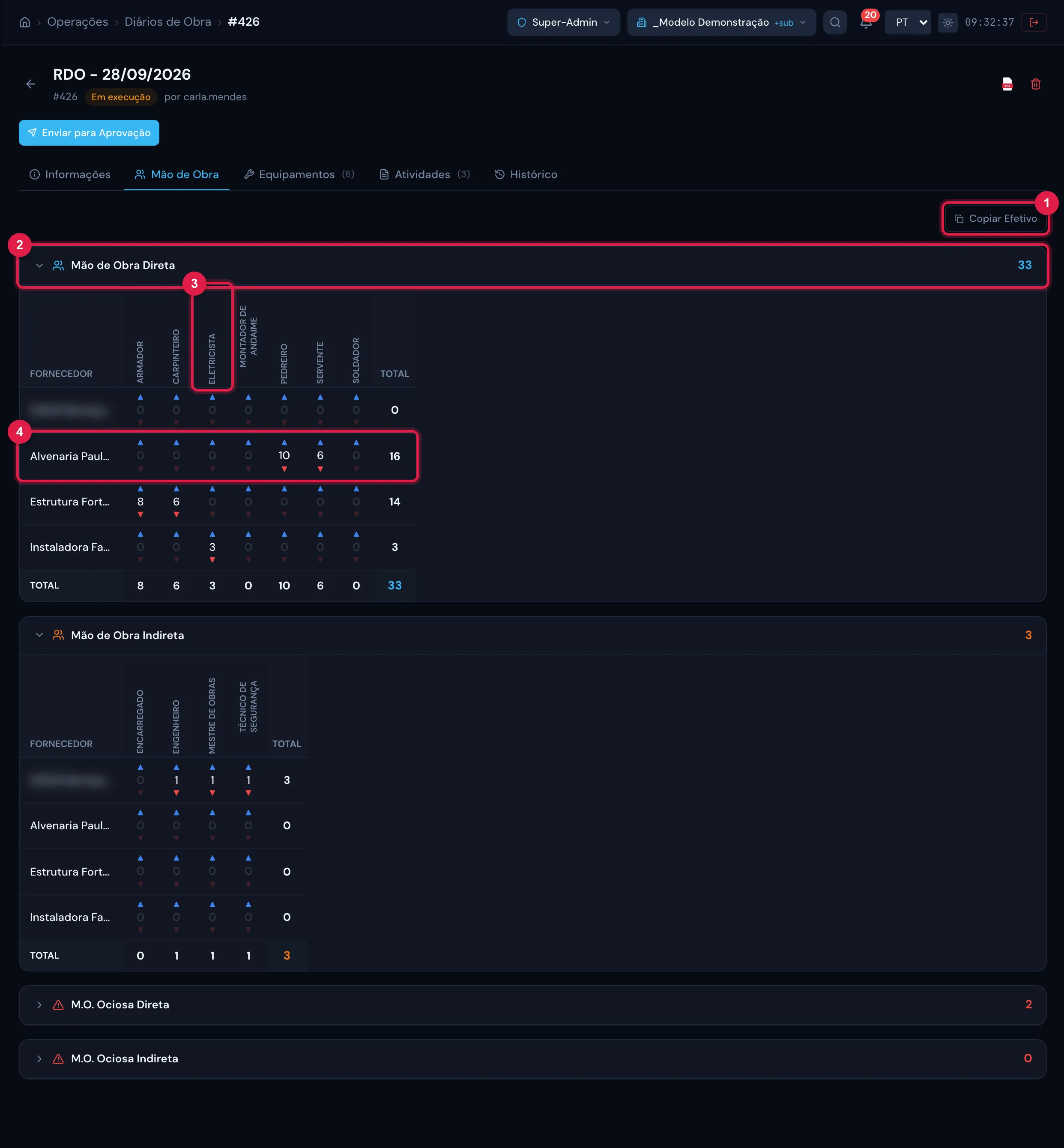This screenshot has width=1064, height=1148.
Task: Click direct labor grand total 33 cell
Action: [395, 586]
